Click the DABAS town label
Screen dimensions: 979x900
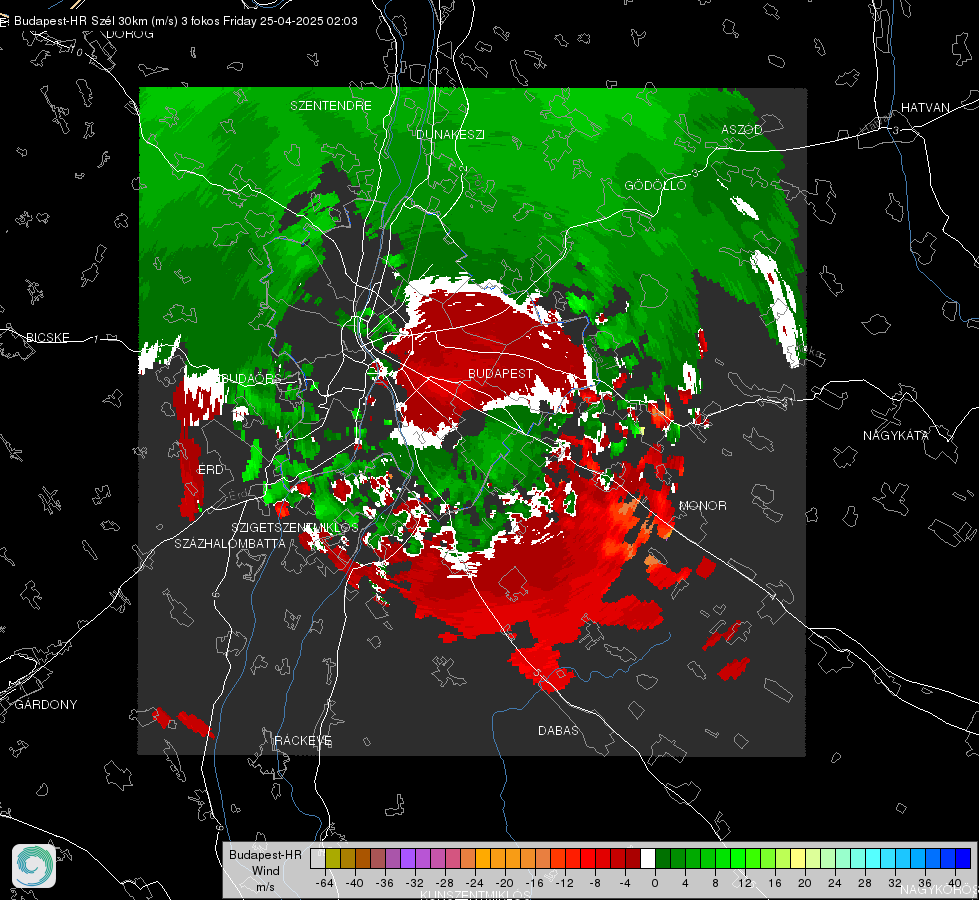pos(558,730)
